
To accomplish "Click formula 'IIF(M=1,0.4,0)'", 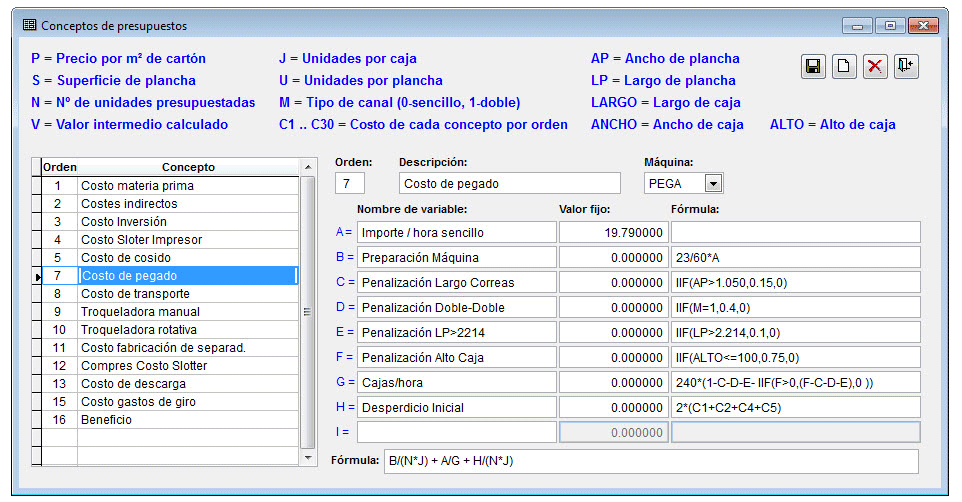I will 796,307.
